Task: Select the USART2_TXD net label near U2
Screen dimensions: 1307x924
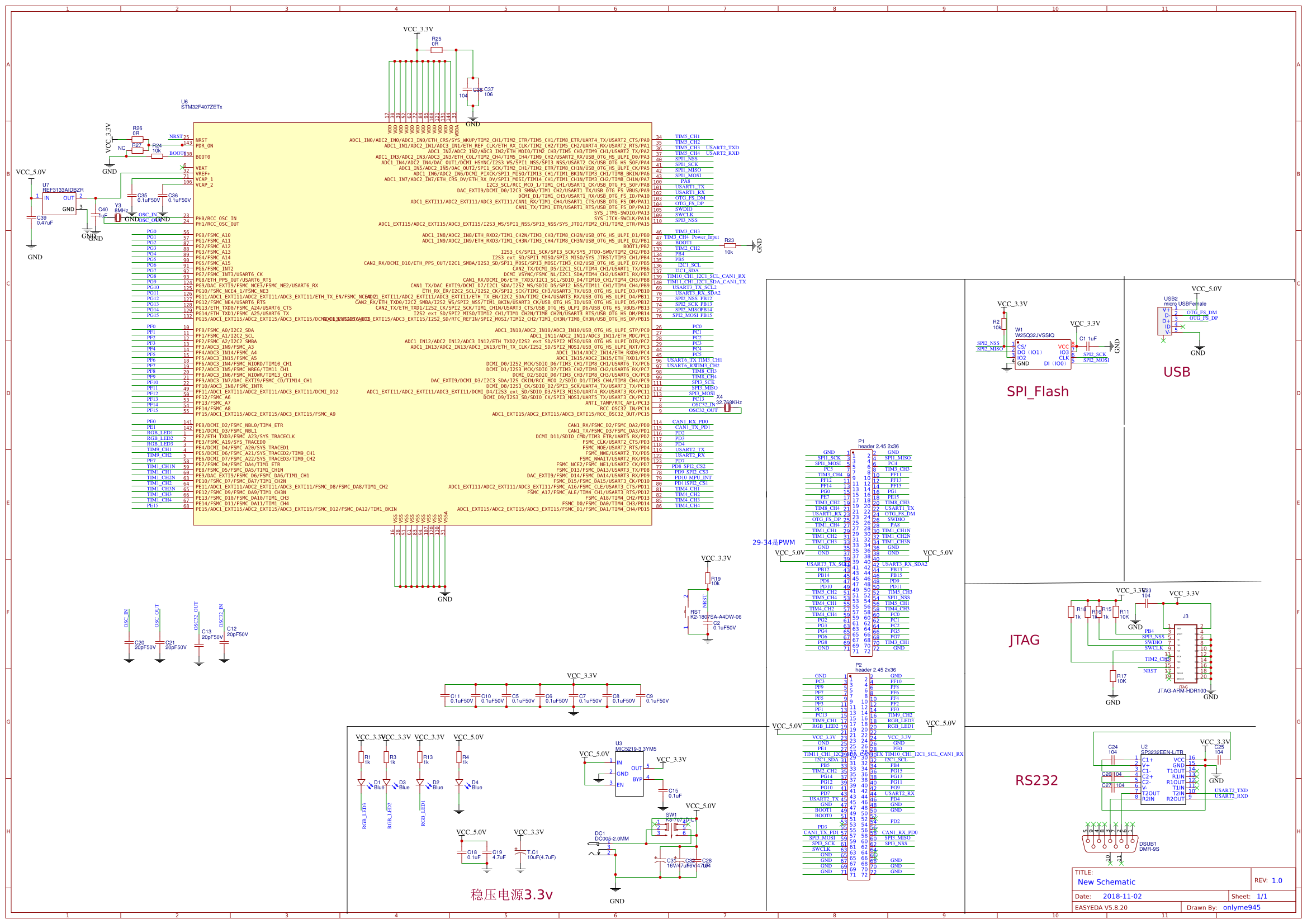Action: click(1232, 790)
